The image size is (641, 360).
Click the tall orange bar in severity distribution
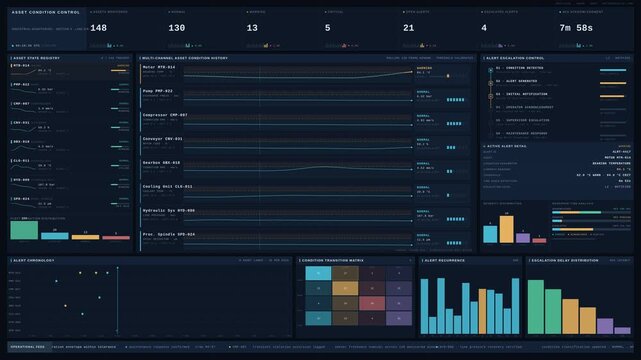coord(507,230)
